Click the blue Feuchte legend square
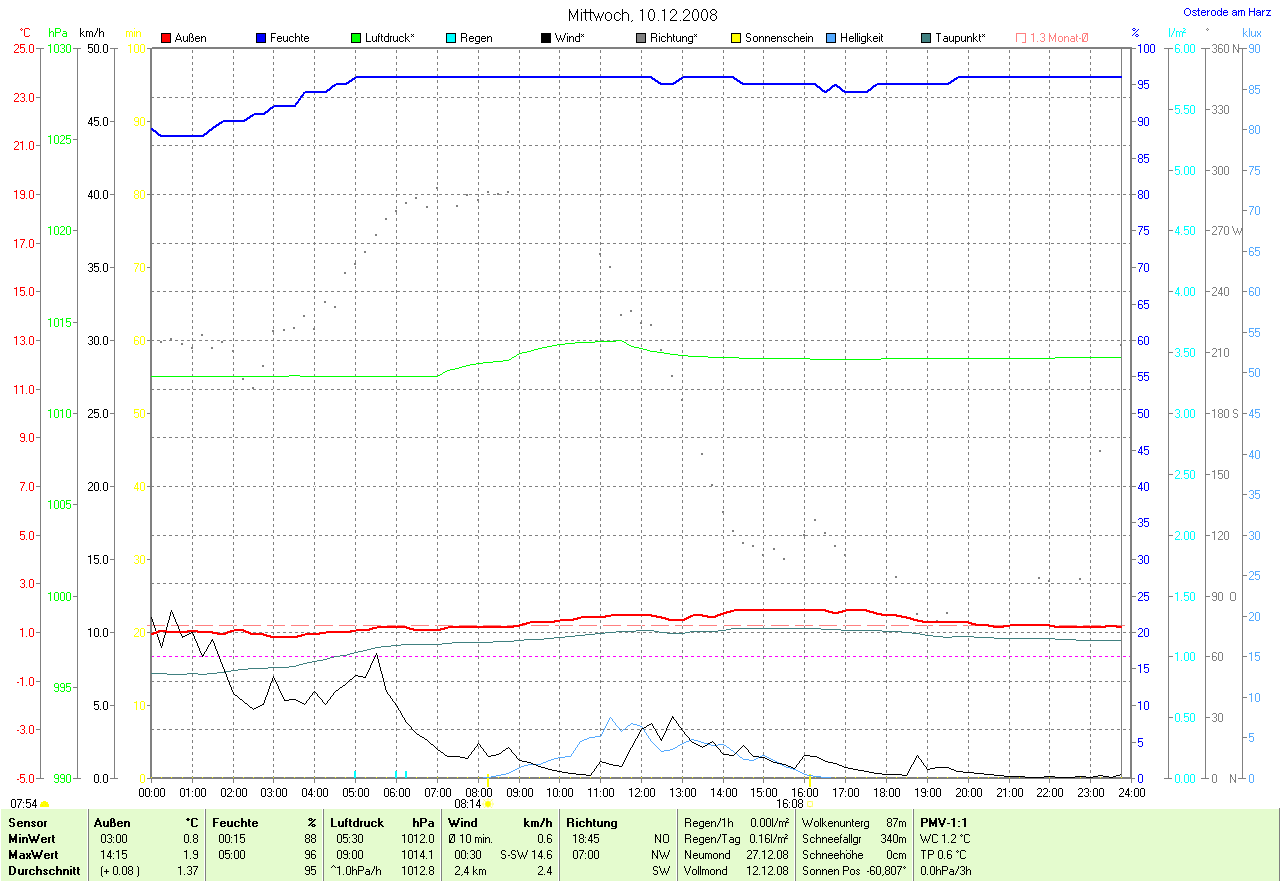 coord(261,38)
